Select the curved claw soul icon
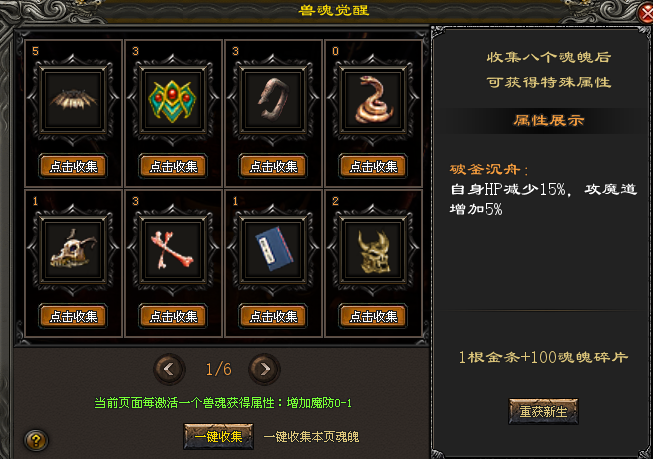653x459 pixels. coord(273,100)
